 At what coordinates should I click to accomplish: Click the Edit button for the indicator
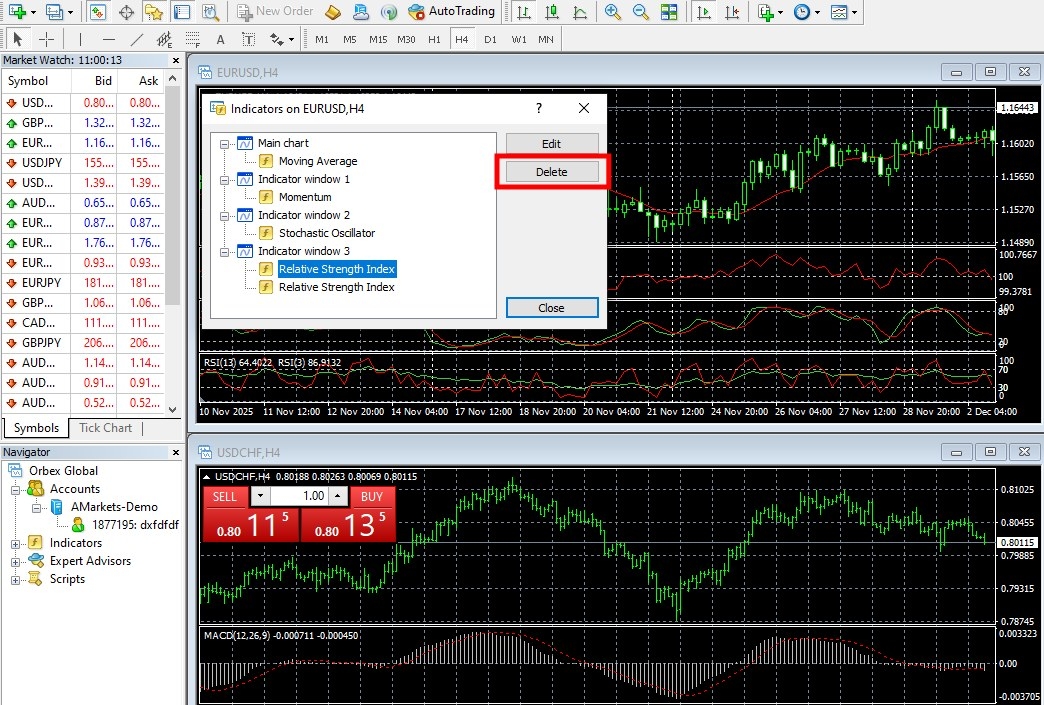click(x=551, y=144)
